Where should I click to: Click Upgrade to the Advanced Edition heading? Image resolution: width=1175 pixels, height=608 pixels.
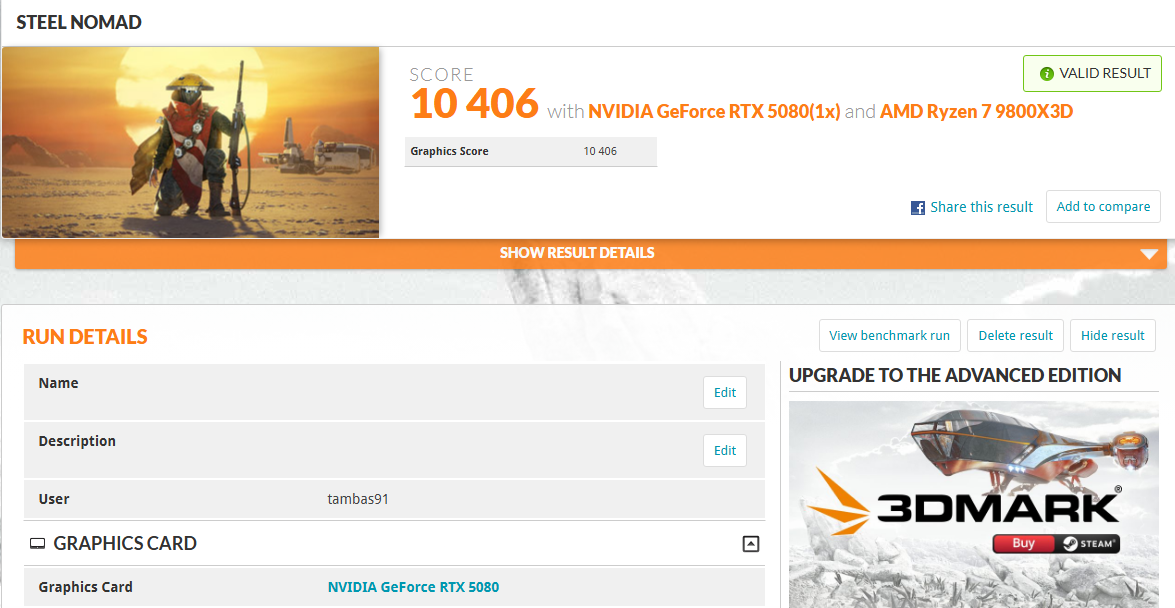[955, 375]
